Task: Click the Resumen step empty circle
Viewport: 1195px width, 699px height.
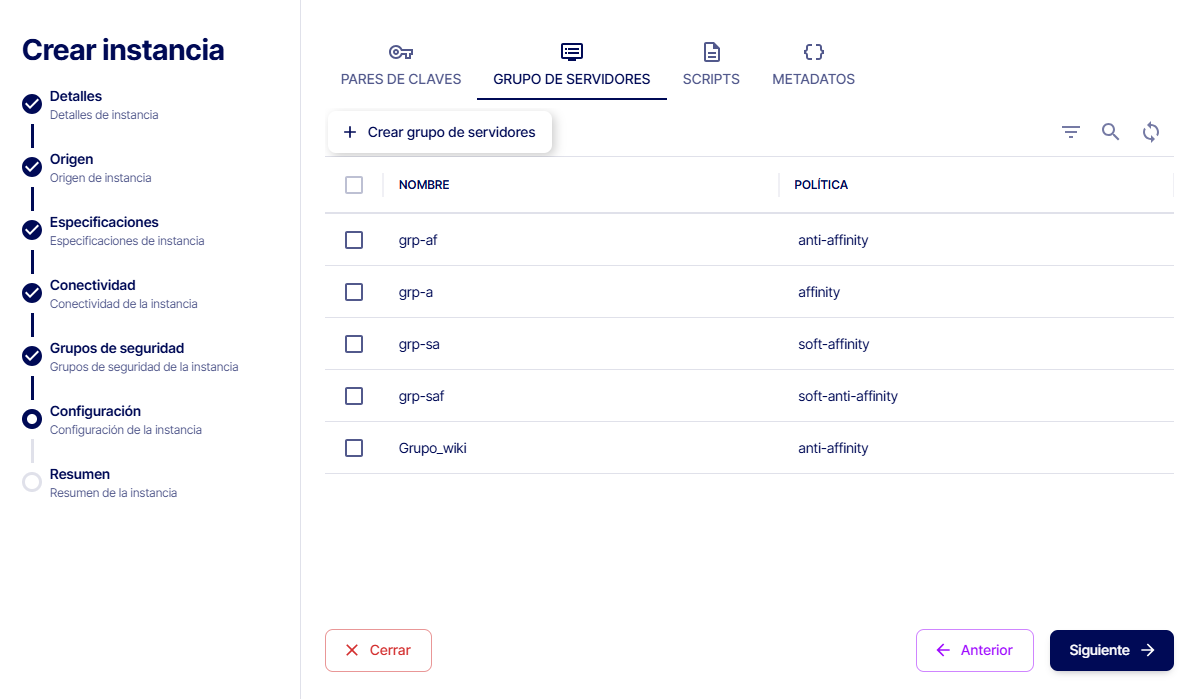Action: 32,482
